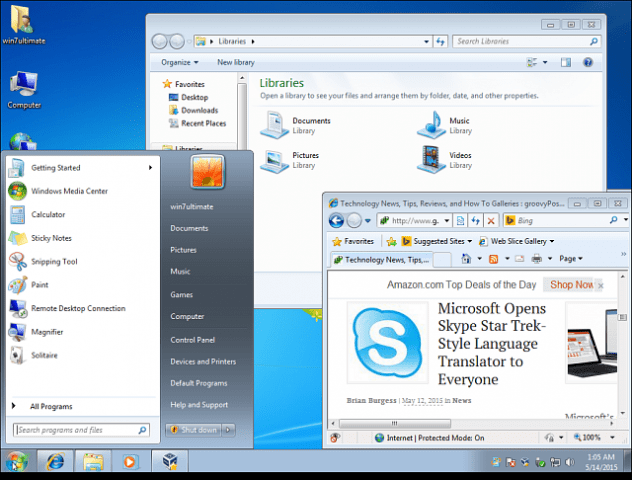The image size is (632, 480).
Task: Open shut down options arrow
Action: click(228, 430)
